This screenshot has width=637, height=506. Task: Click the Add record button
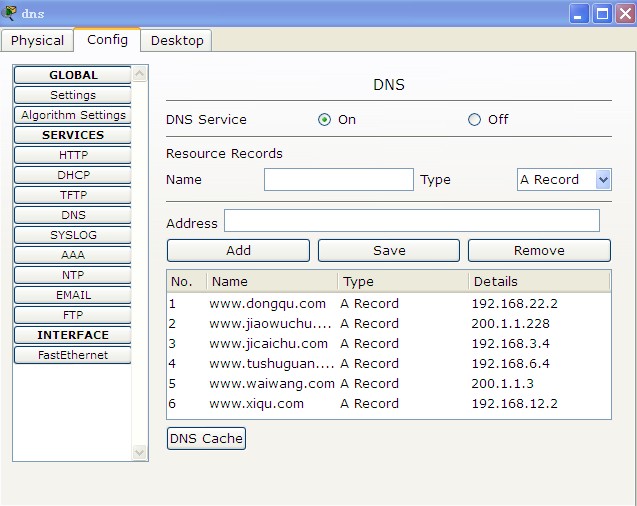[238, 250]
